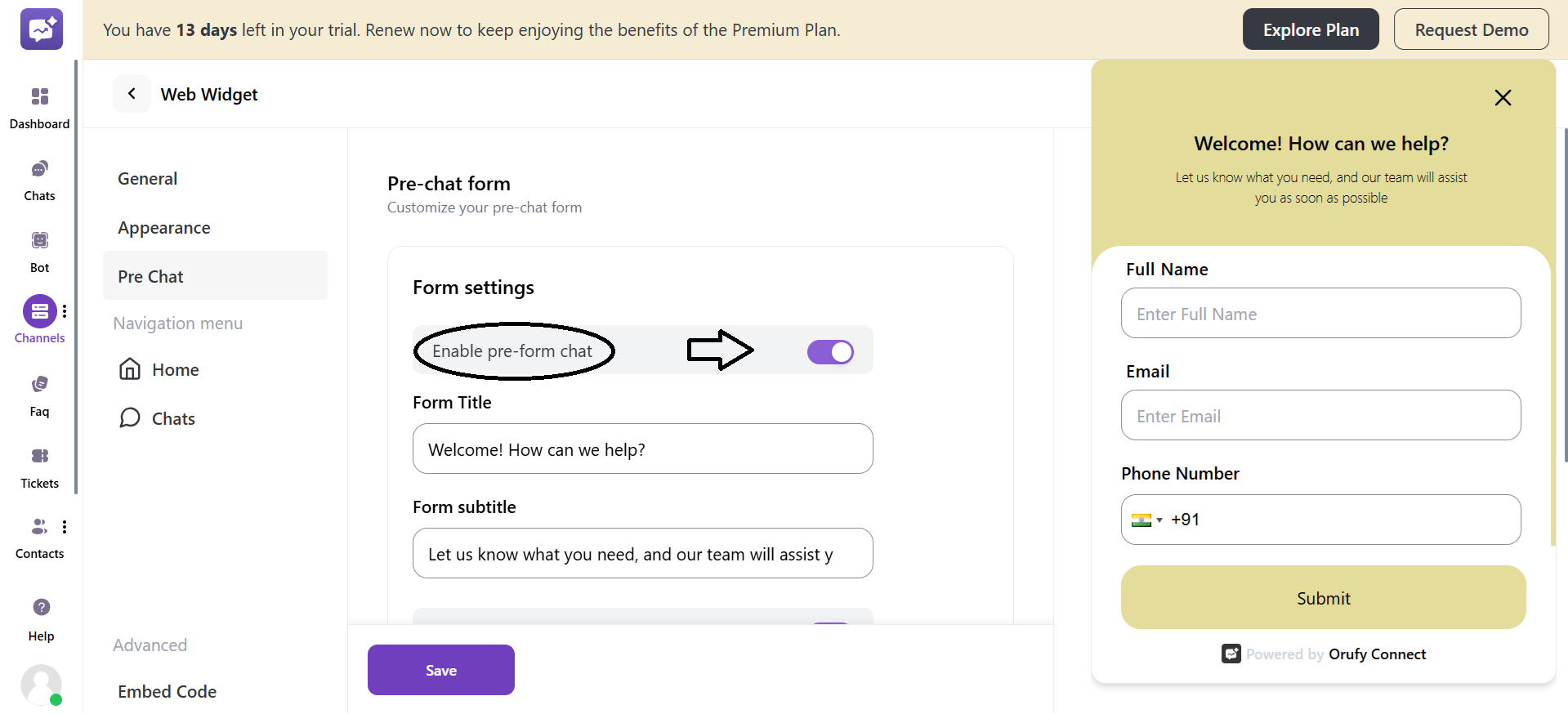Open the Faq section
The image size is (1568, 714).
pyautogui.click(x=39, y=392)
